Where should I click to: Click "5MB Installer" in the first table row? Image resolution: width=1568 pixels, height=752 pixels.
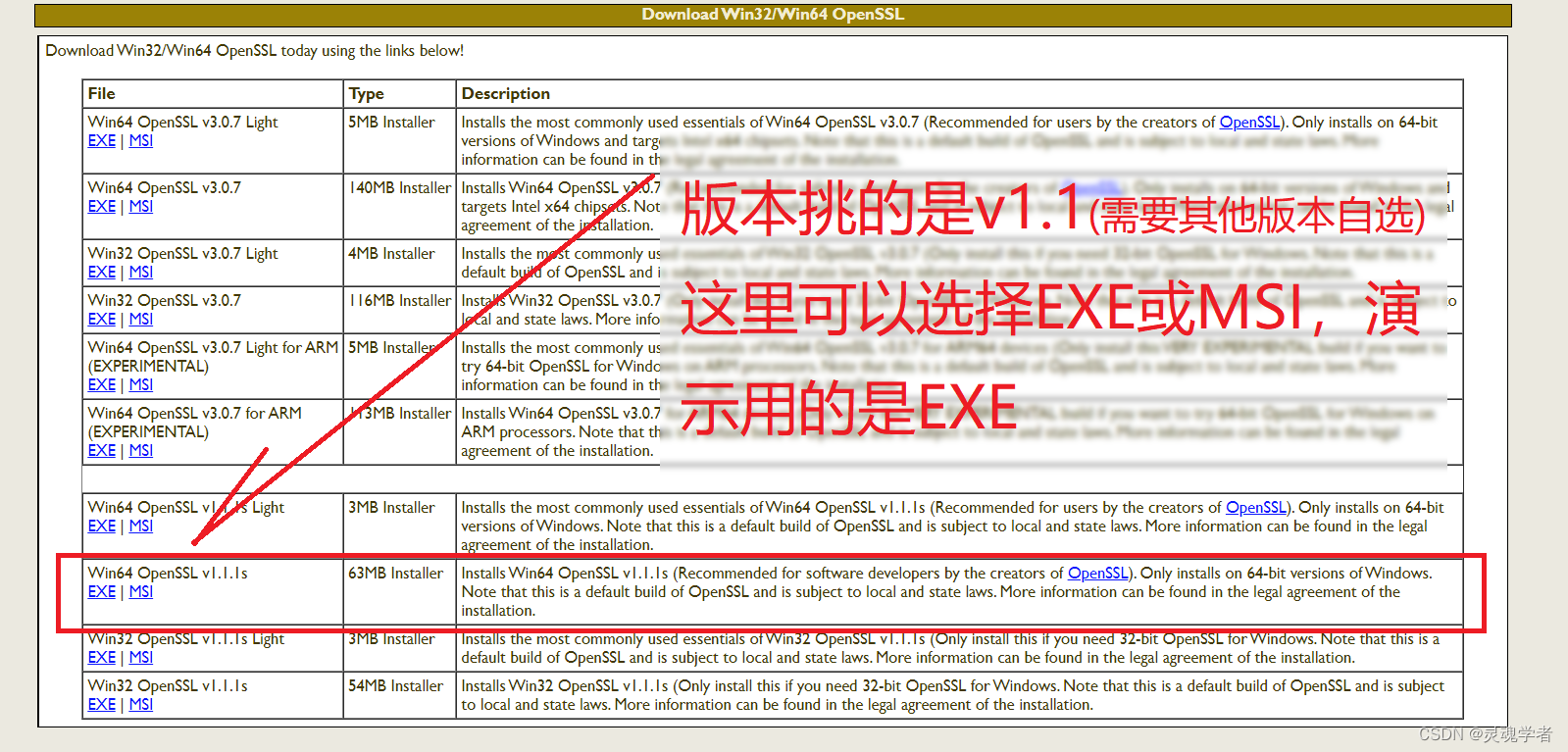391,123
